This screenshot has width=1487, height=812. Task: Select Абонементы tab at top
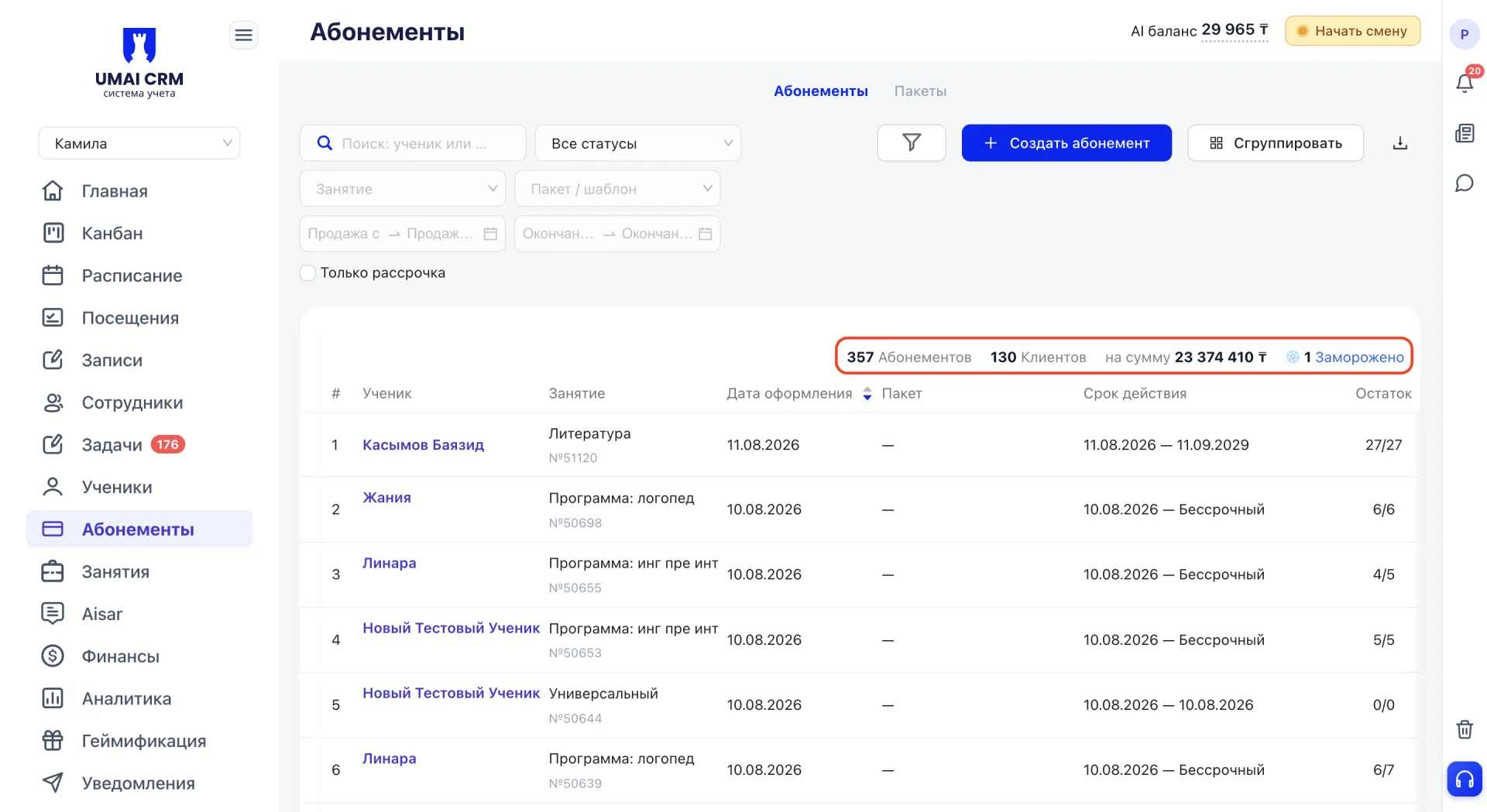pyautogui.click(x=821, y=91)
